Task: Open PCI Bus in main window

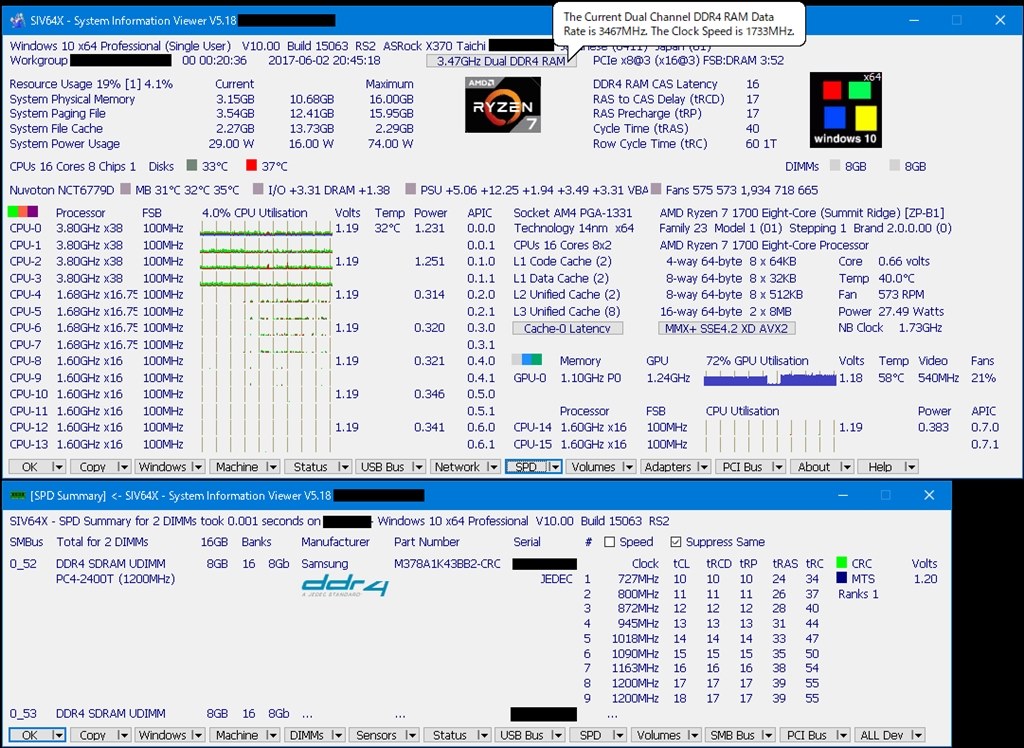Action: (743, 466)
